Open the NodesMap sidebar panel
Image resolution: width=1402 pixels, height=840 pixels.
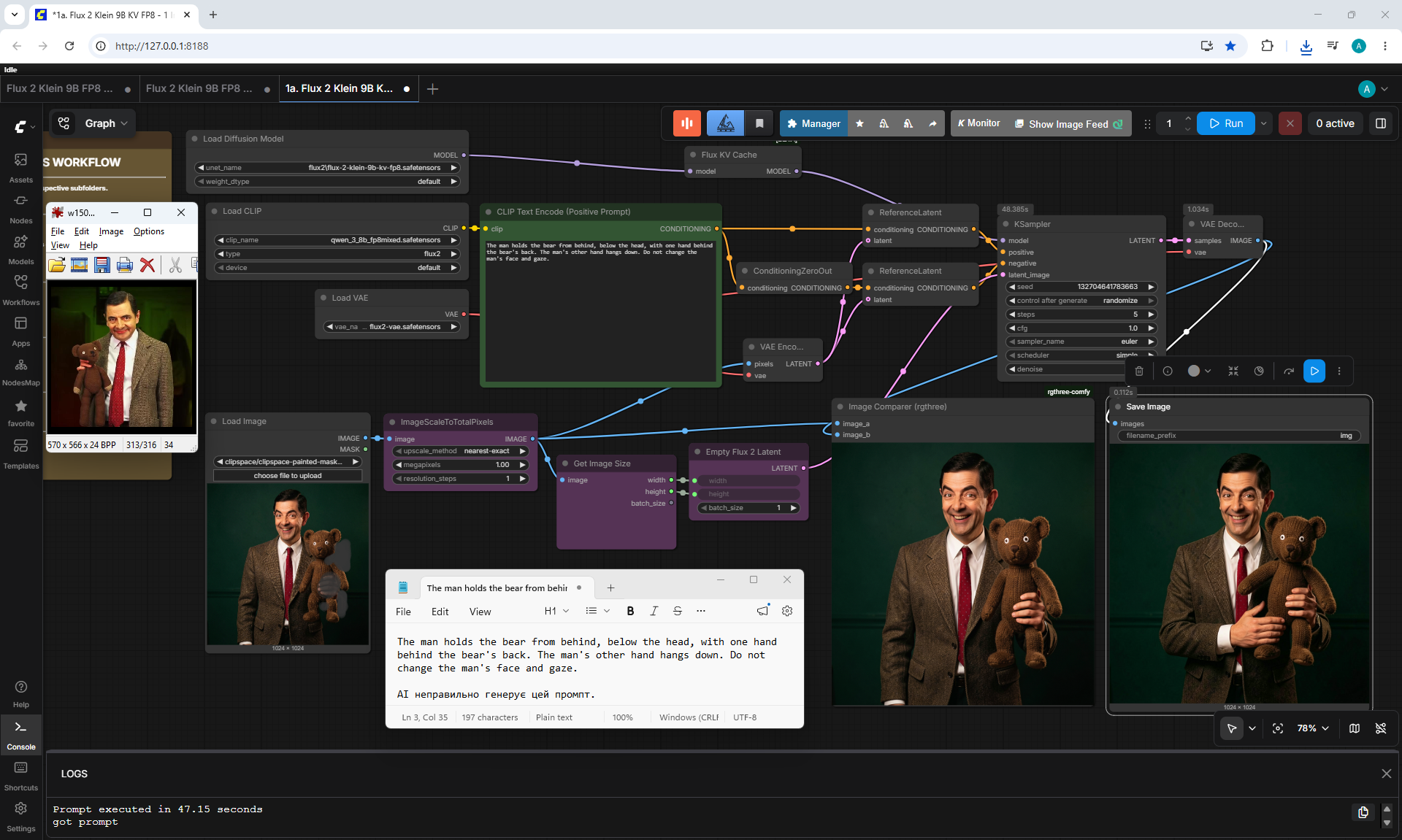(21, 372)
